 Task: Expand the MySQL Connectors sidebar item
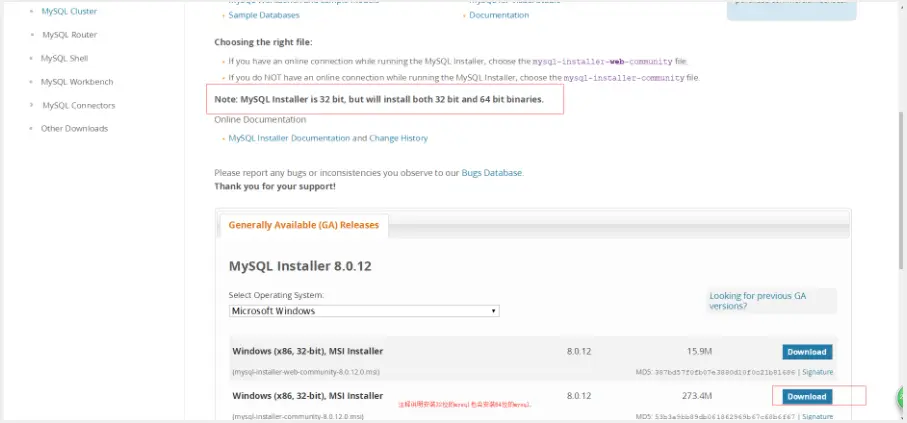click(x=79, y=105)
